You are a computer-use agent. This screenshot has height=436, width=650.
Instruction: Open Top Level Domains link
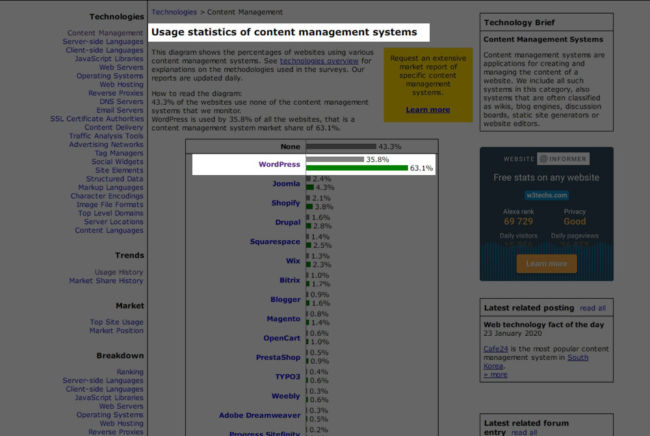point(111,213)
